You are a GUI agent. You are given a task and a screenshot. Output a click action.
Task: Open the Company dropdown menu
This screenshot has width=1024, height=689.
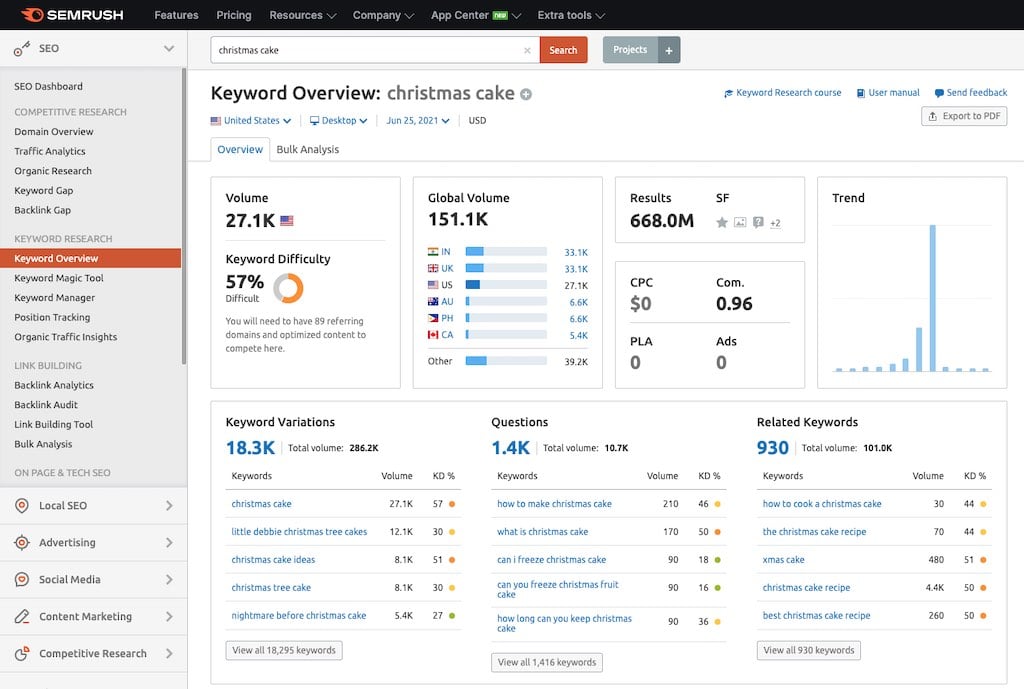[x=383, y=15]
